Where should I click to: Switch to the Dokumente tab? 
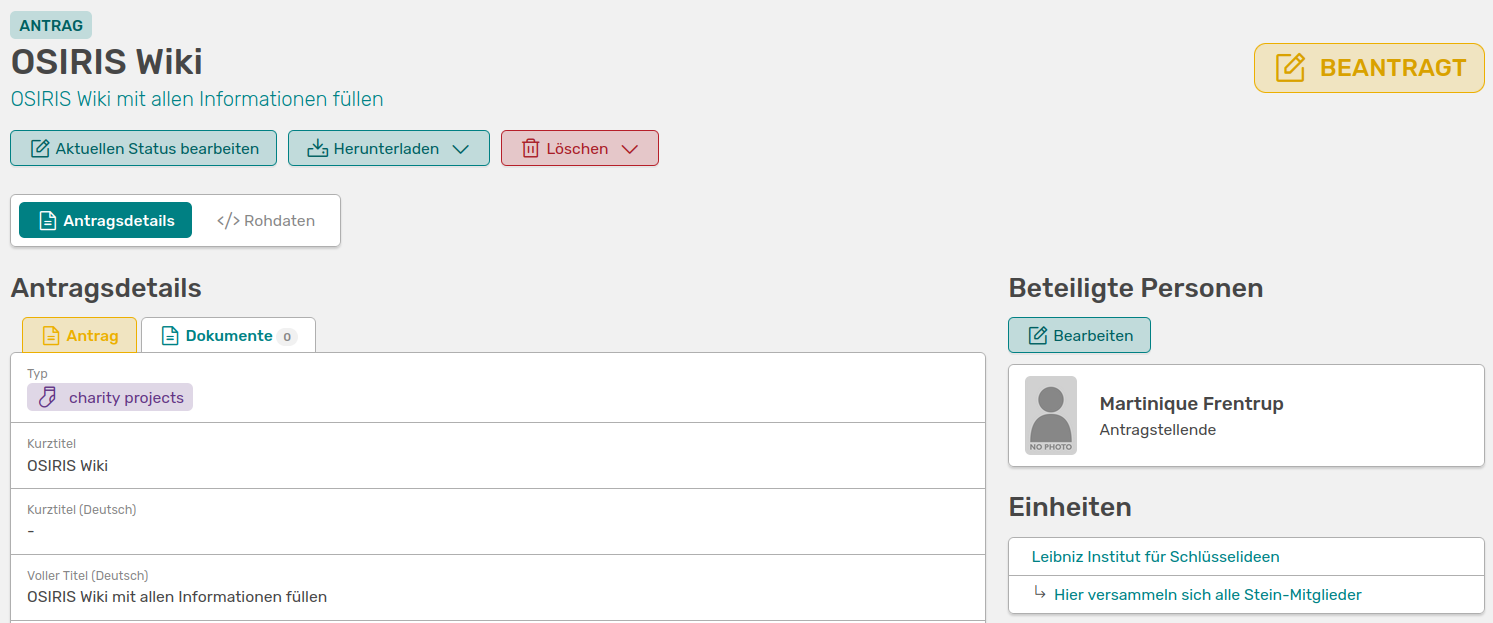pyautogui.click(x=228, y=336)
